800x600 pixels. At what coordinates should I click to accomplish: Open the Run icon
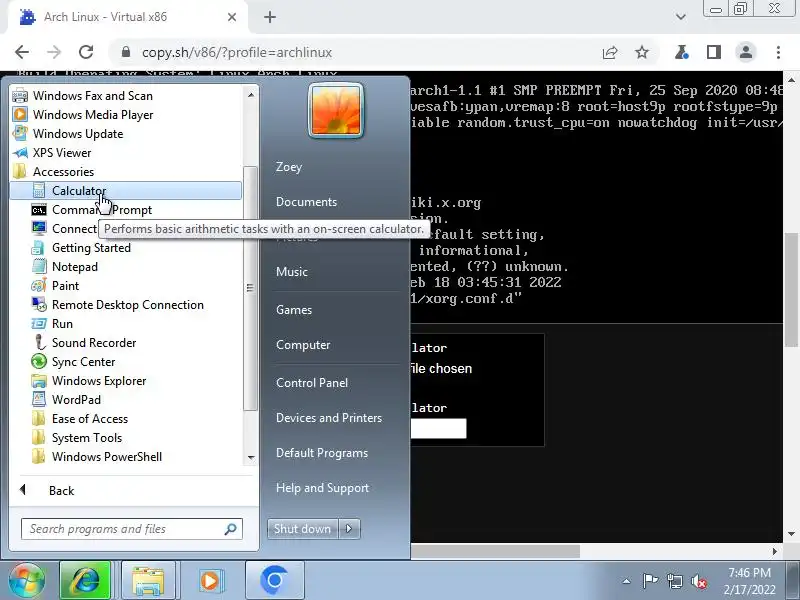[39, 324]
